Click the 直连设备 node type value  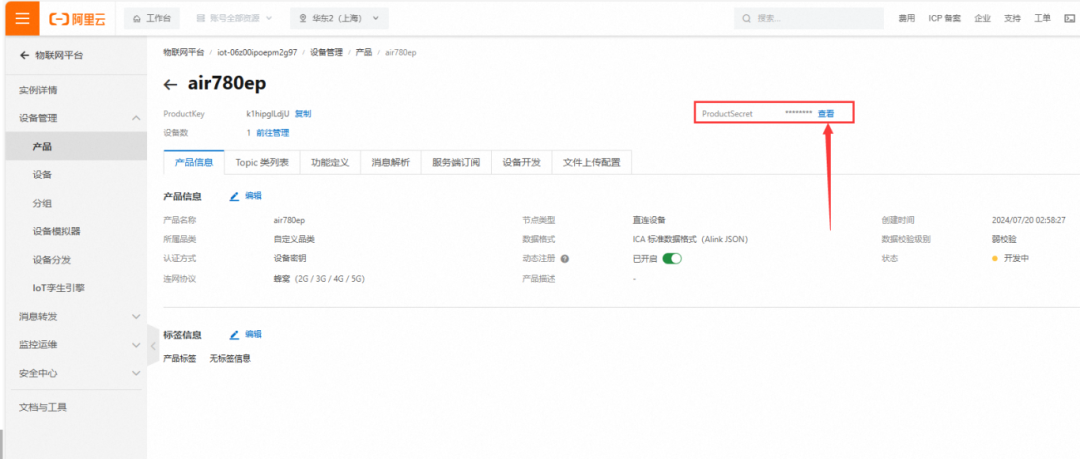(649, 221)
